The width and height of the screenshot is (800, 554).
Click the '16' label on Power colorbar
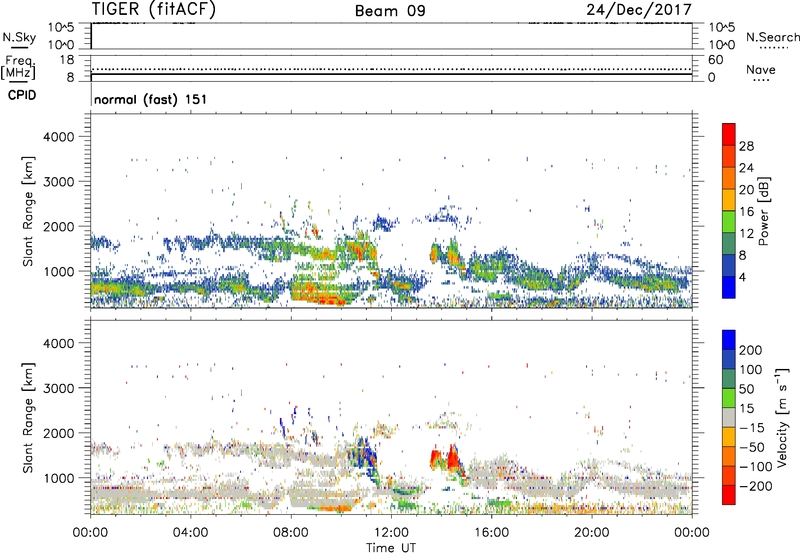tap(746, 212)
